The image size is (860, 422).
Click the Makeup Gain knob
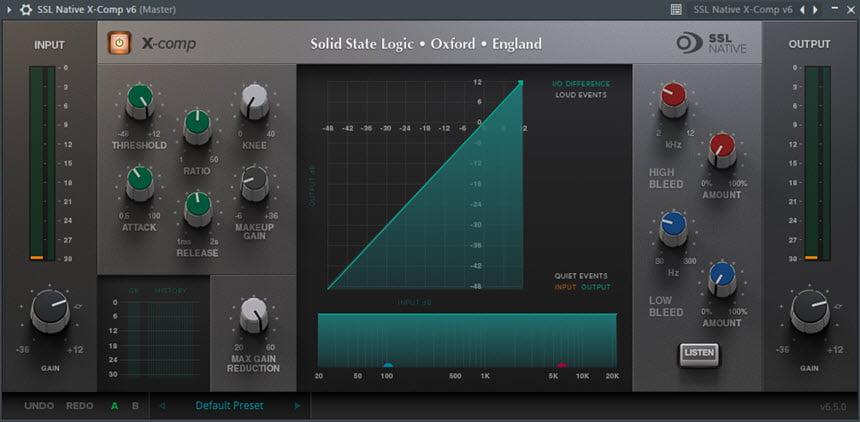tap(254, 184)
